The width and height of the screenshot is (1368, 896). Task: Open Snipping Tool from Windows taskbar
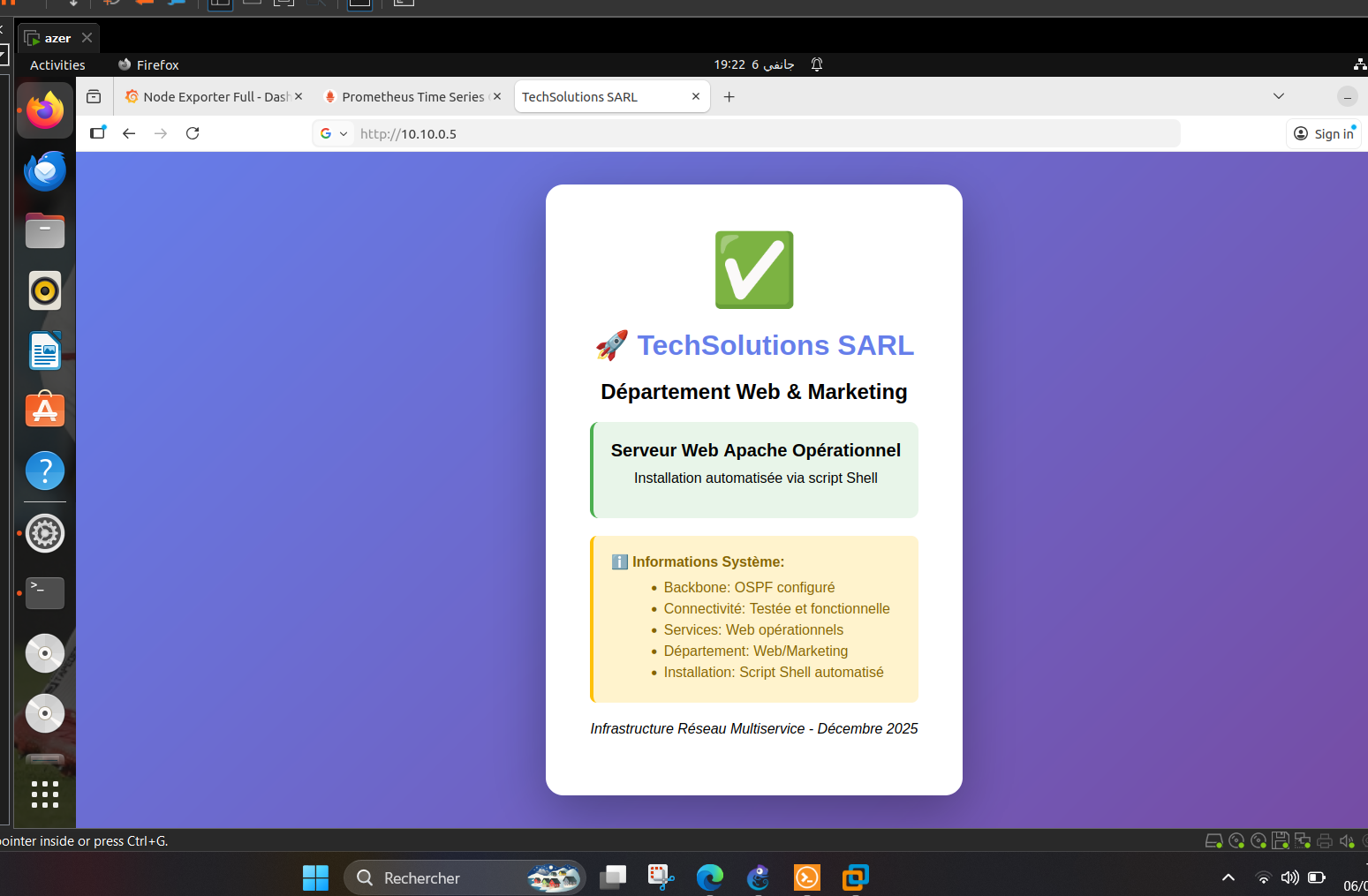661,877
